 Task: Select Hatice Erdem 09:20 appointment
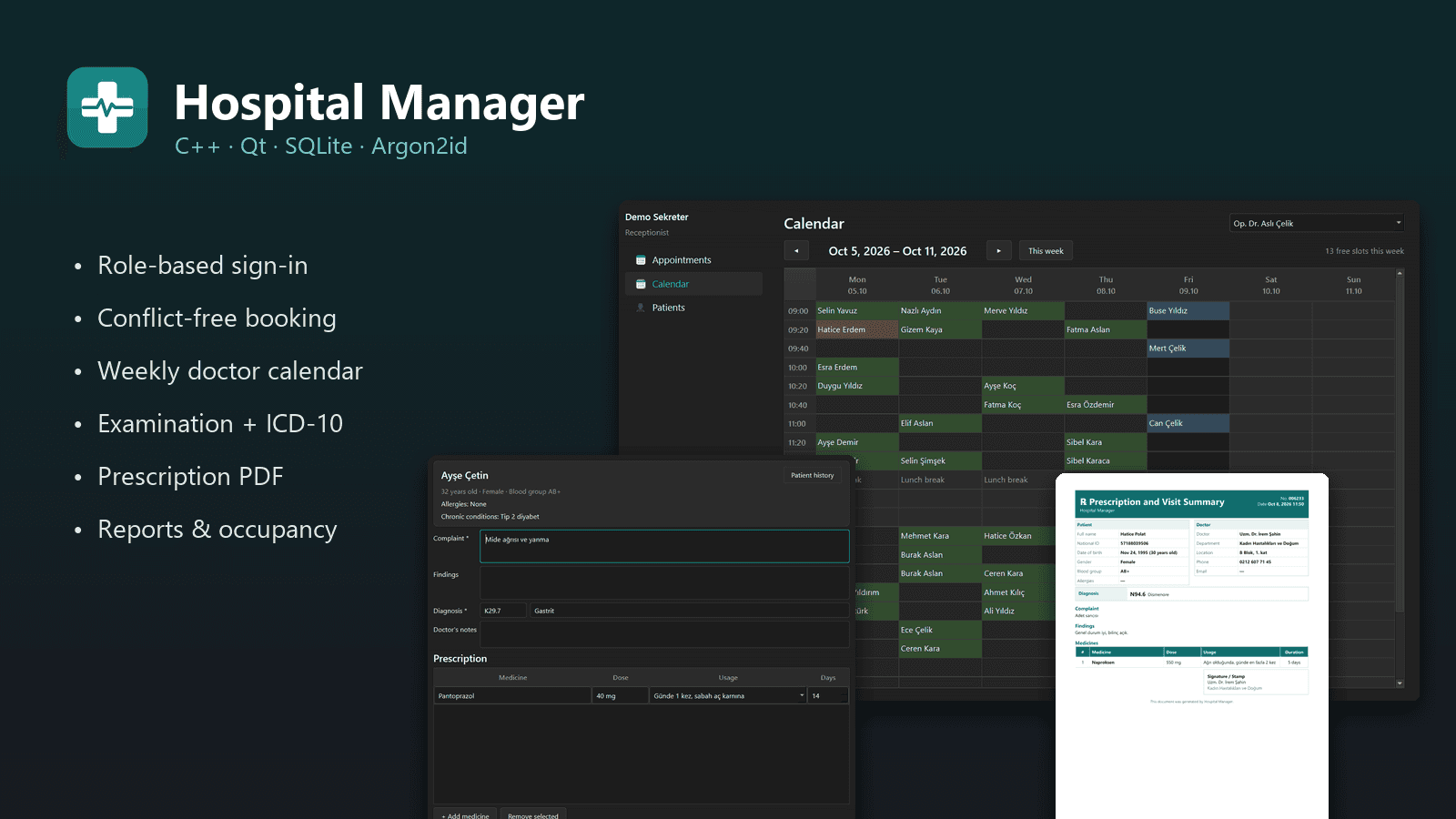[857, 329]
